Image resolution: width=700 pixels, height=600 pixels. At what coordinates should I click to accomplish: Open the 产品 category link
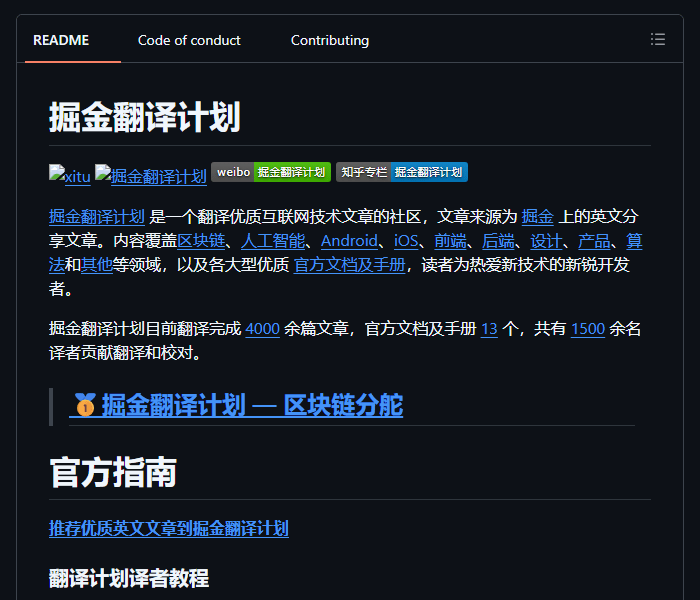(x=594, y=241)
